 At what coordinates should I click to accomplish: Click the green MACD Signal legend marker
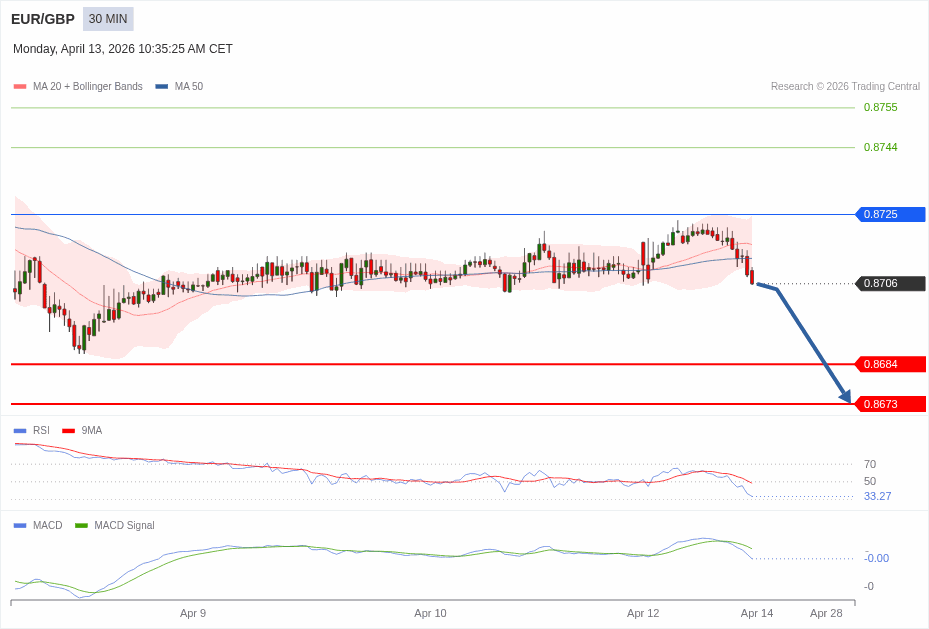tap(81, 526)
